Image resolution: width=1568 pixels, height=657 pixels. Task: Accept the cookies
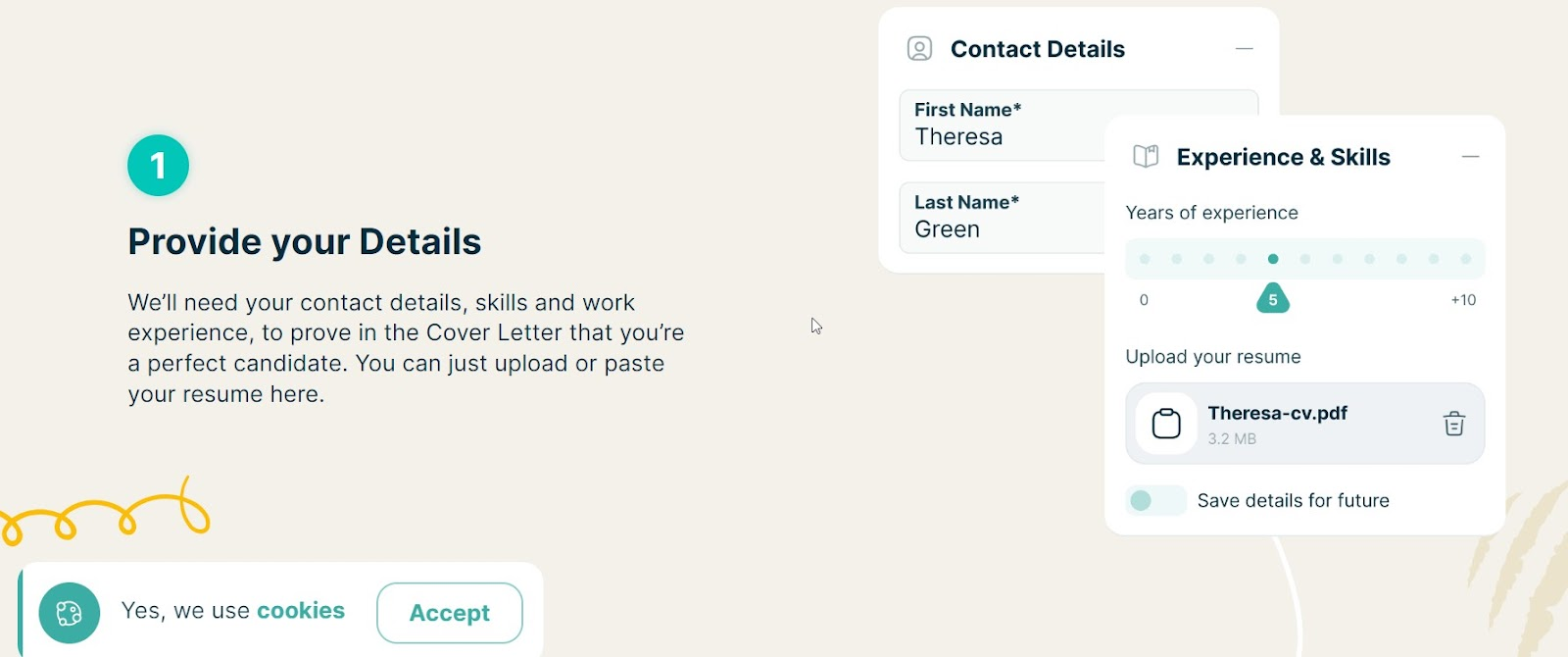coord(450,613)
